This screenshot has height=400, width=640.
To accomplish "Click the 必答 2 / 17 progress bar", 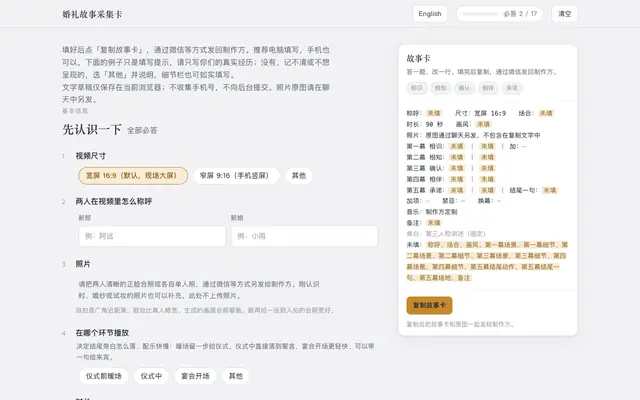I will (x=500, y=14).
